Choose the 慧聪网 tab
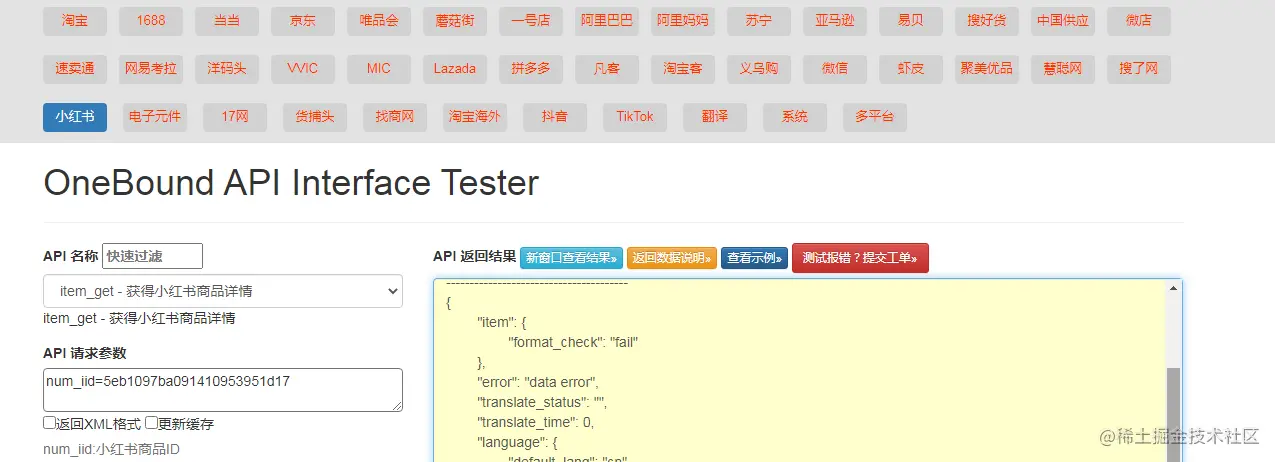Screen dimensions: 1275x462 tap(1063, 69)
